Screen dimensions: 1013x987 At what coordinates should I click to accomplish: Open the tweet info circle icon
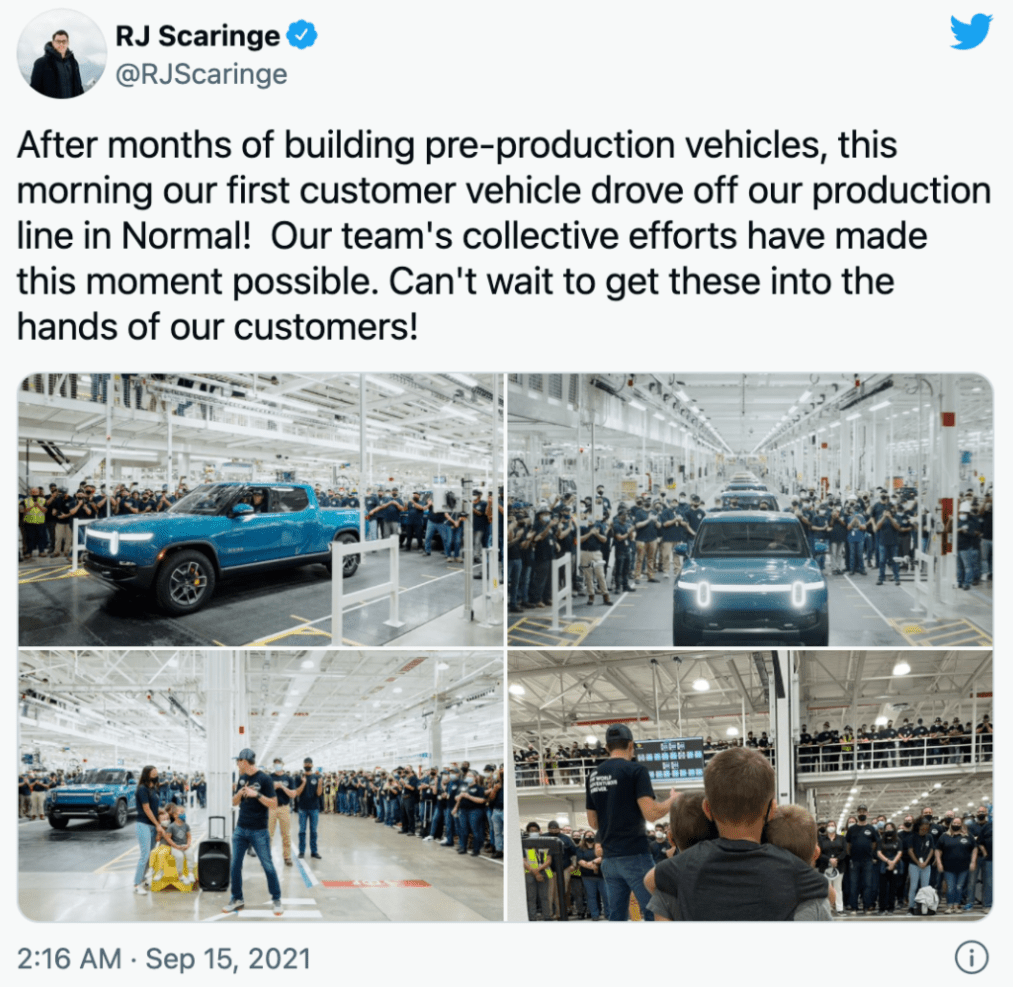(971, 957)
